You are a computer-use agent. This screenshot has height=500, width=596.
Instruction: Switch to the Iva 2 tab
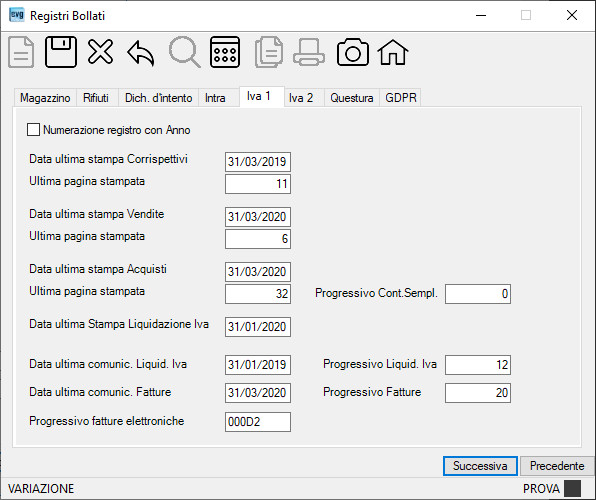(x=301, y=98)
